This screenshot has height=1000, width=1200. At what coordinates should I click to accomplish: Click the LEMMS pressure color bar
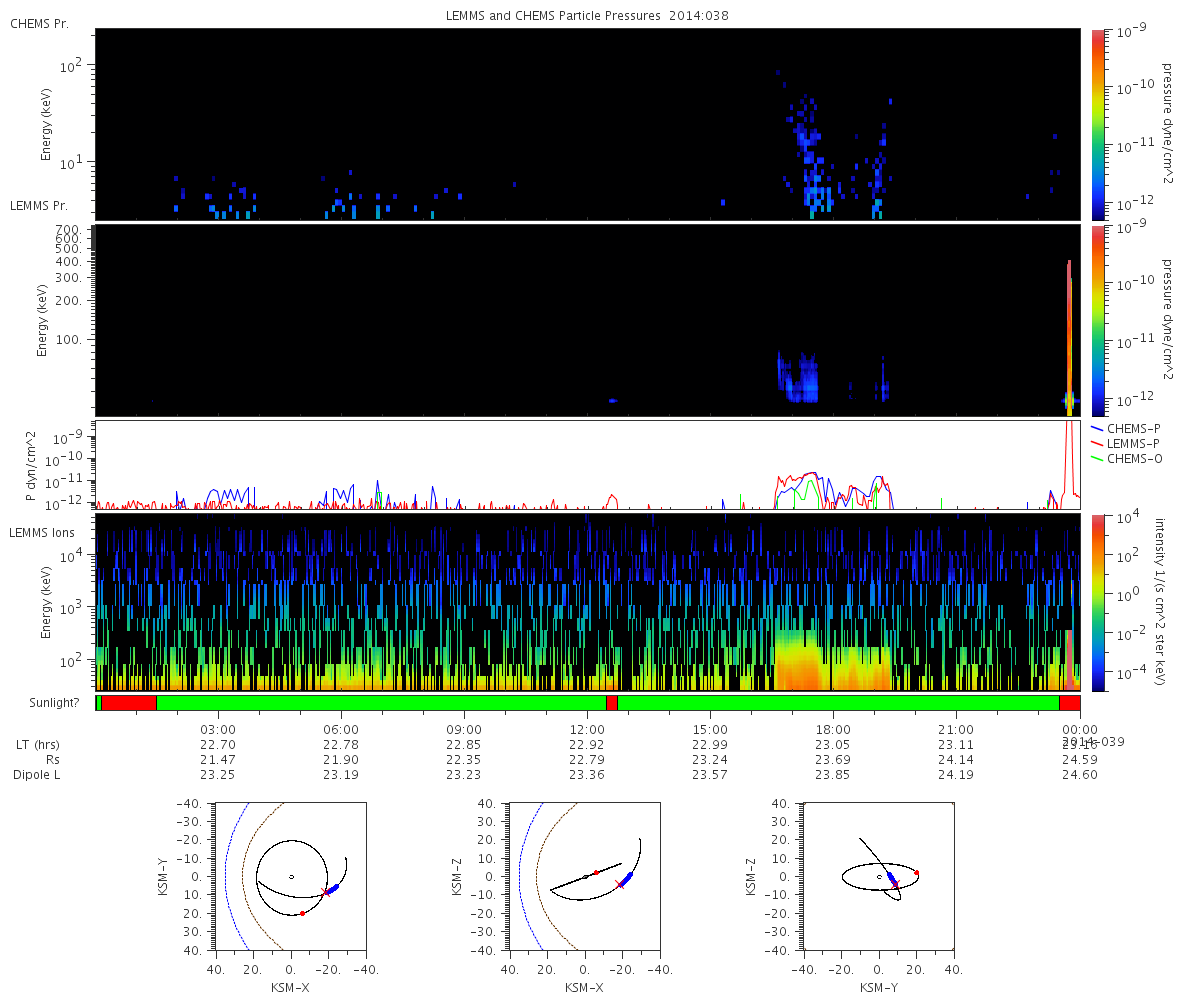(x=1097, y=320)
